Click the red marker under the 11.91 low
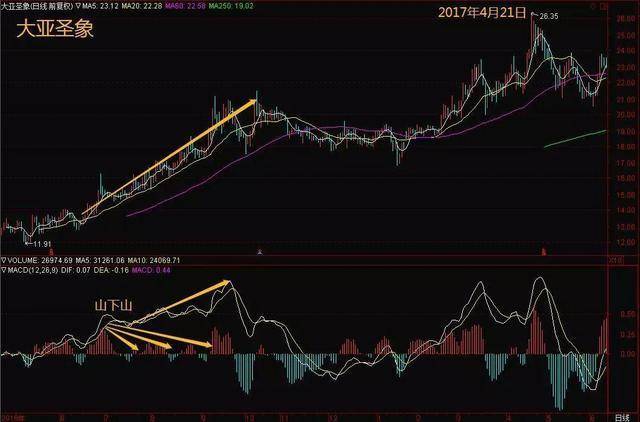The image size is (640, 422). pyautogui.click(x=51, y=251)
